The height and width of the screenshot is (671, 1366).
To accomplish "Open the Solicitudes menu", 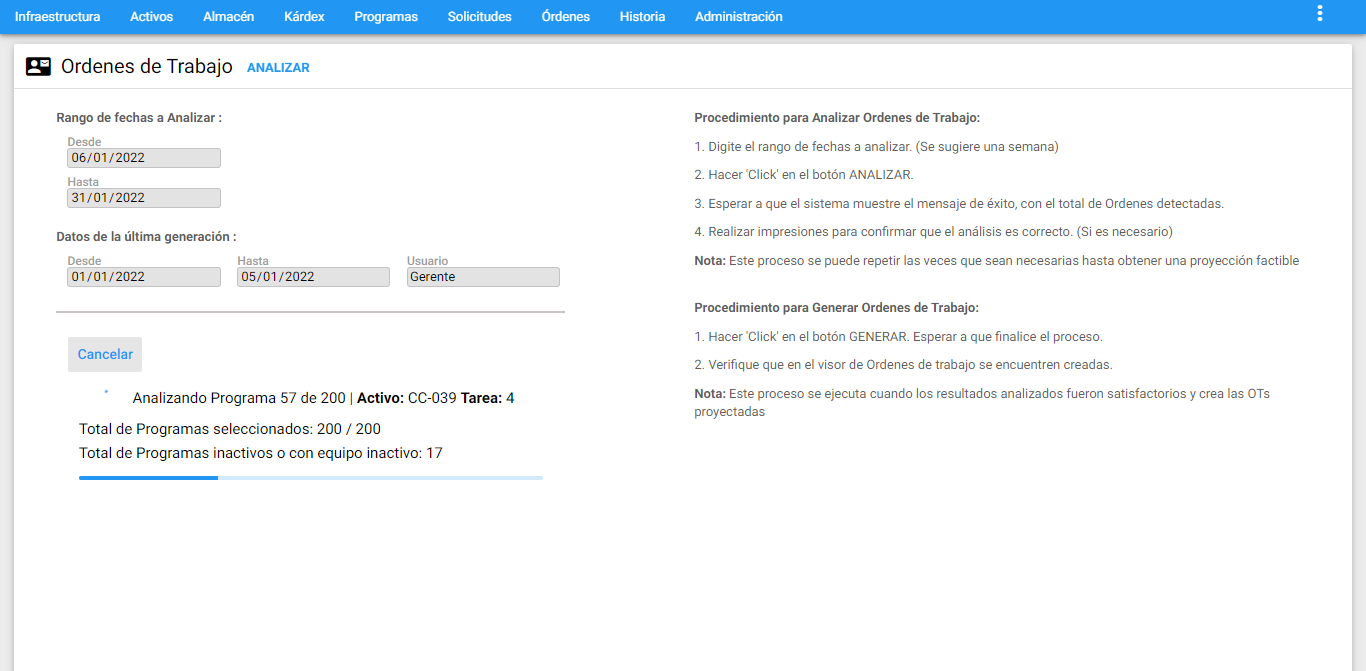I will click(x=480, y=17).
